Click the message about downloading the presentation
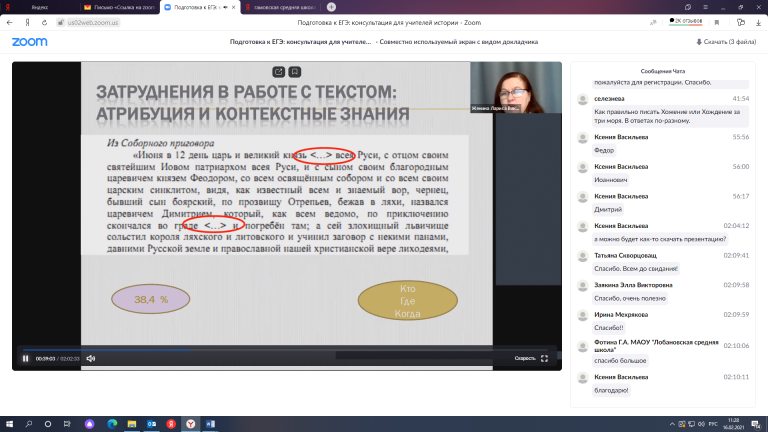The height and width of the screenshot is (432, 768). tap(660, 239)
